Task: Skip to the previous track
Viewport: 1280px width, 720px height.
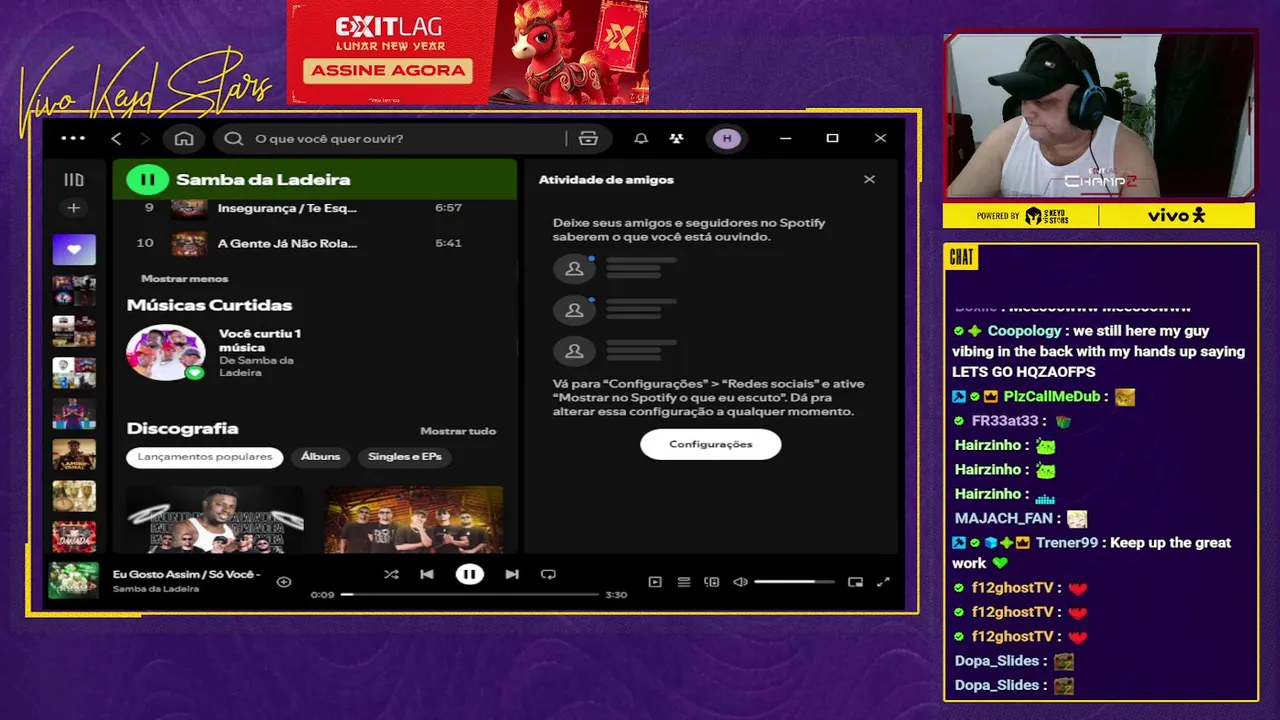Action: pyautogui.click(x=427, y=575)
